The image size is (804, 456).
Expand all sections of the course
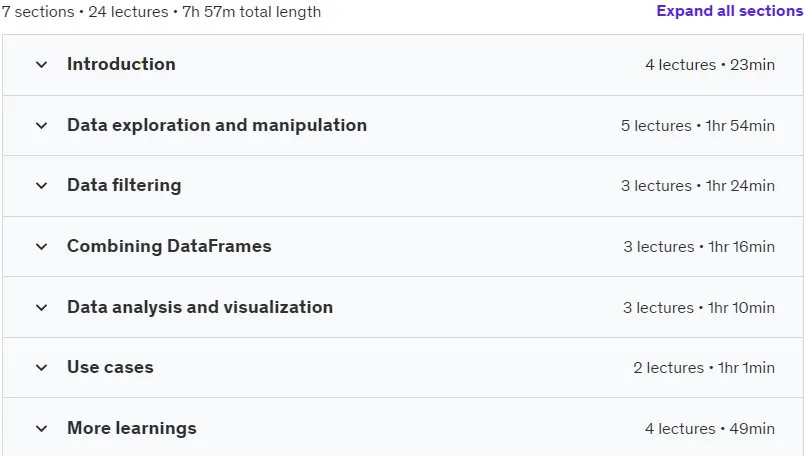pyautogui.click(x=730, y=11)
